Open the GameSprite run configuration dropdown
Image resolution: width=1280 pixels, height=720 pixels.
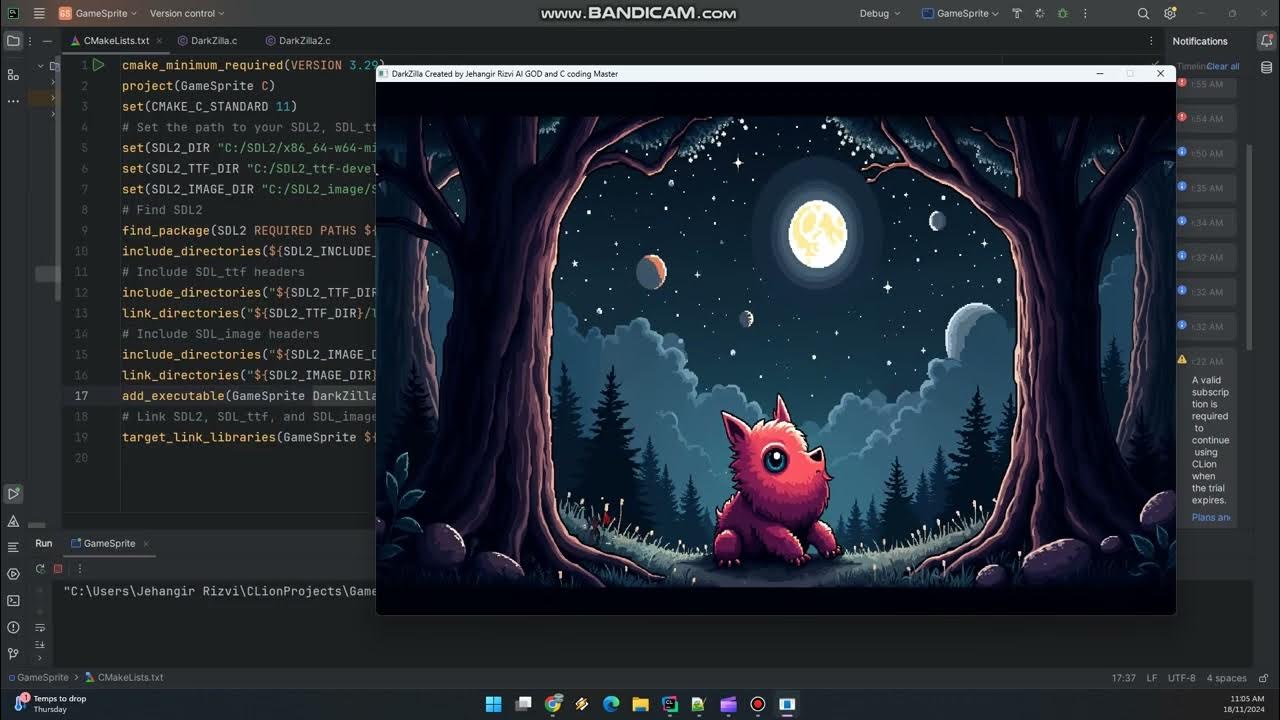[961, 14]
